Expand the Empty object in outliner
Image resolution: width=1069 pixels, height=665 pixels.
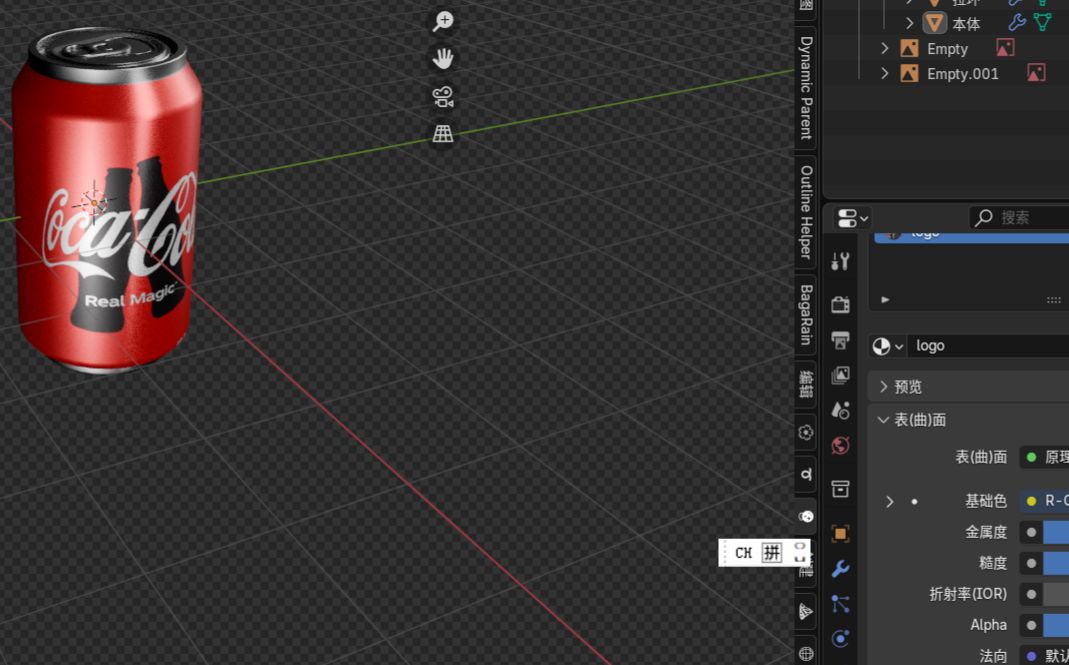884,48
